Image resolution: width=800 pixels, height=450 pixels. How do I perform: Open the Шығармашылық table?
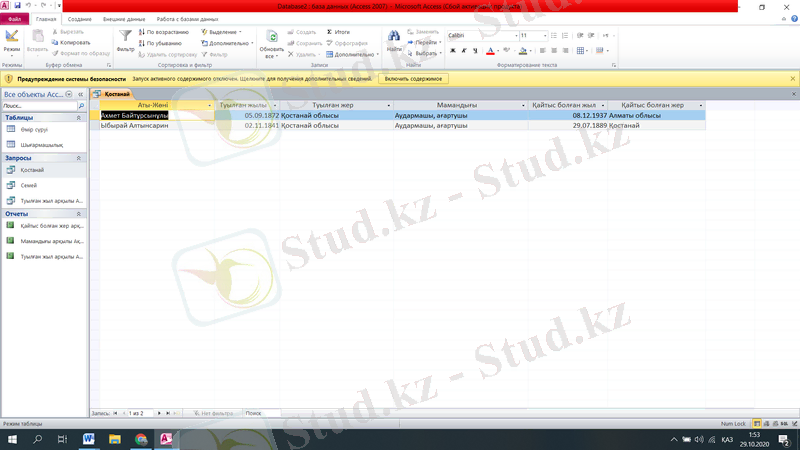41,145
